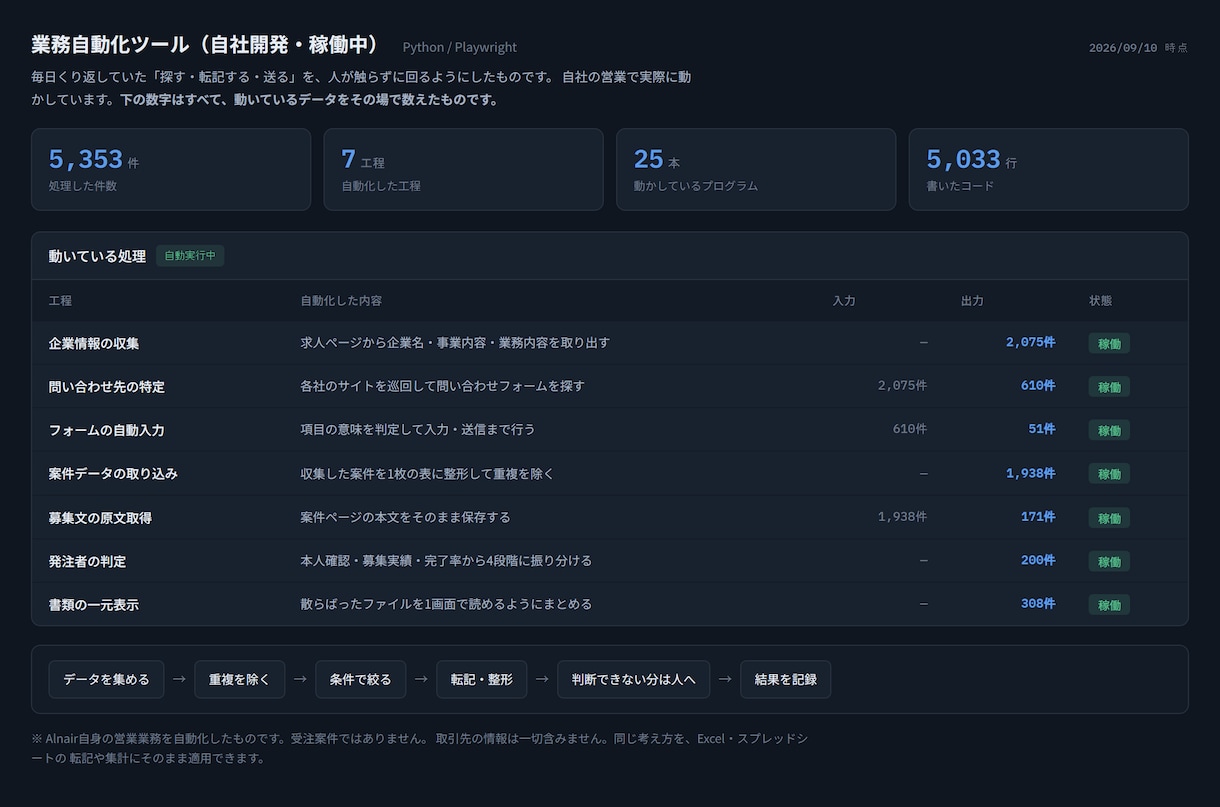This screenshot has width=1220, height=807.
Task: Click the Python / Playwright label
Action: tap(460, 47)
